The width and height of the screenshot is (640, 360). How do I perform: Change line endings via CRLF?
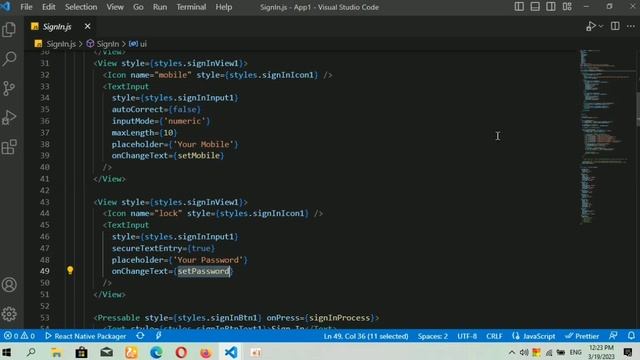[x=494, y=336]
